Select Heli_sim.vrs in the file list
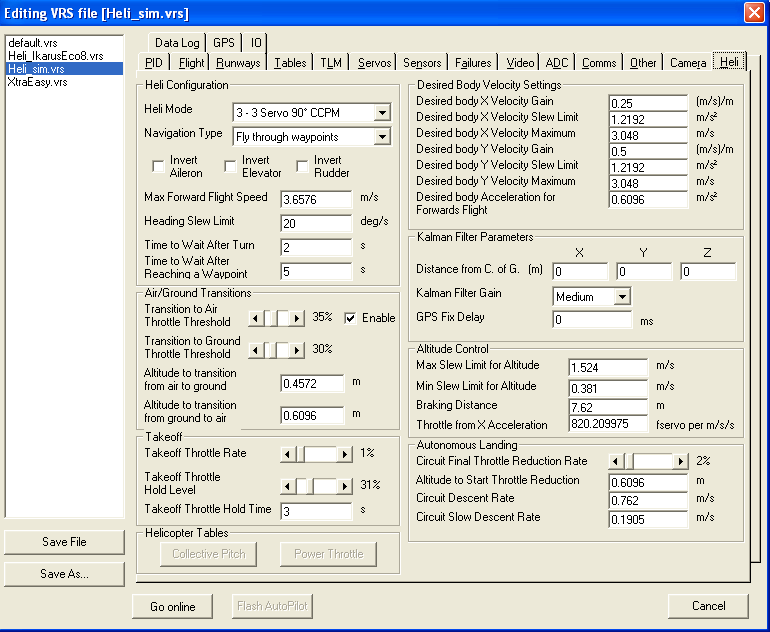This screenshot has height=632, width=770. (x=64, y=69)
